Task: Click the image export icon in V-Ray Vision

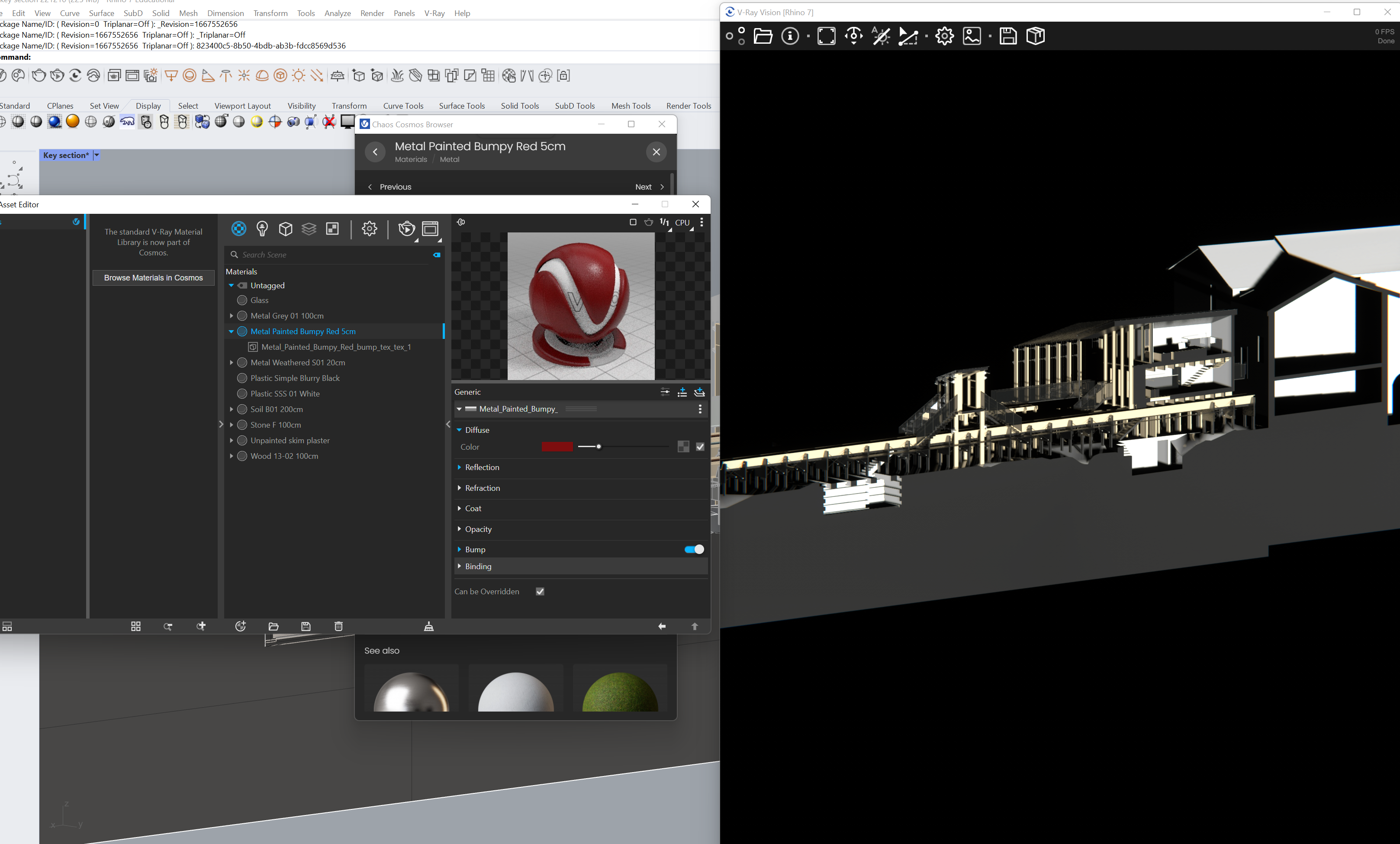Action: click(x=972, y=36)
